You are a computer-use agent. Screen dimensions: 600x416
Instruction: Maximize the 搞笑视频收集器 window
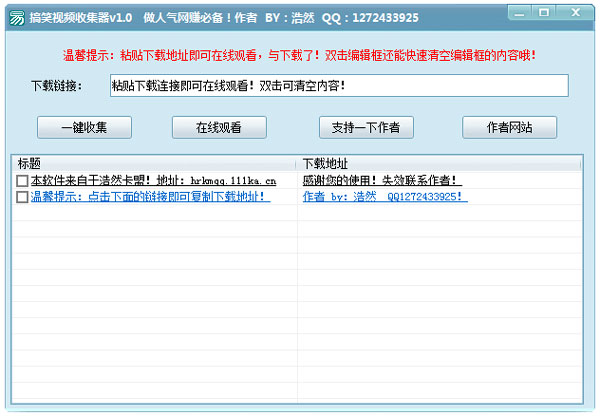(544, 15)
